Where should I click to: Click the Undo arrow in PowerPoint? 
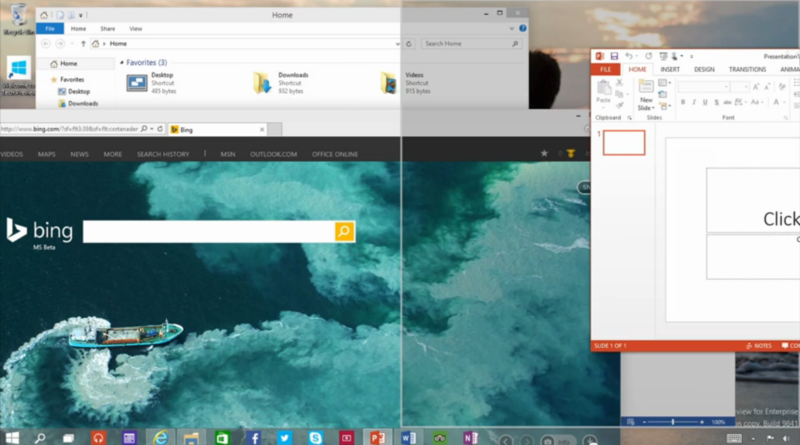point(629,56)
